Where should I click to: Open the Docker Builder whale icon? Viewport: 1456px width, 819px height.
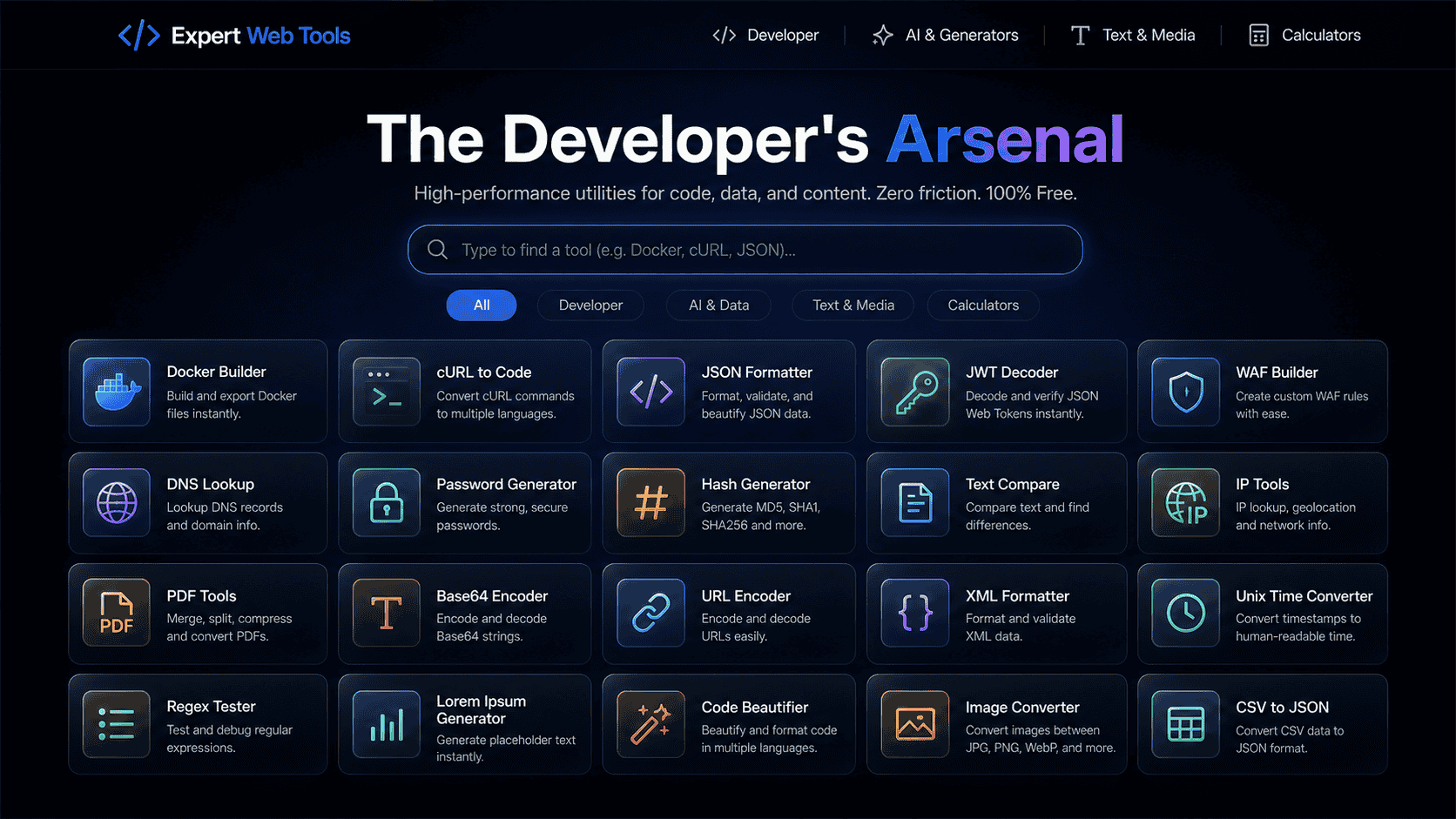tap(117, 392)
